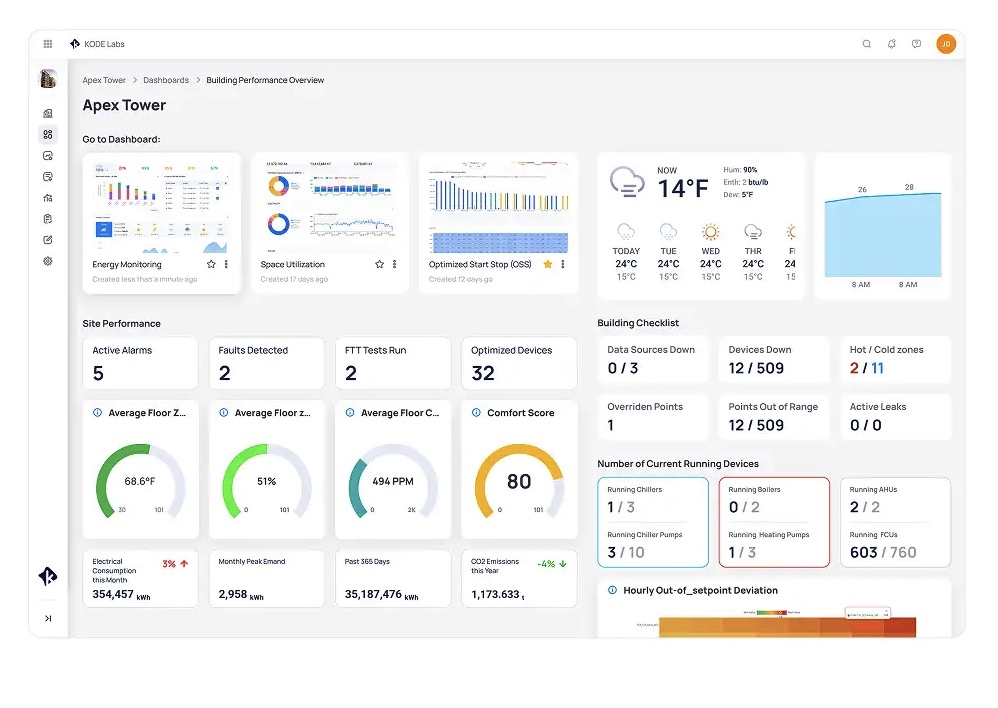
Task: Expand the sidebar with the bottom arrow
Action: pyautogui.click(x=48, y=618)
